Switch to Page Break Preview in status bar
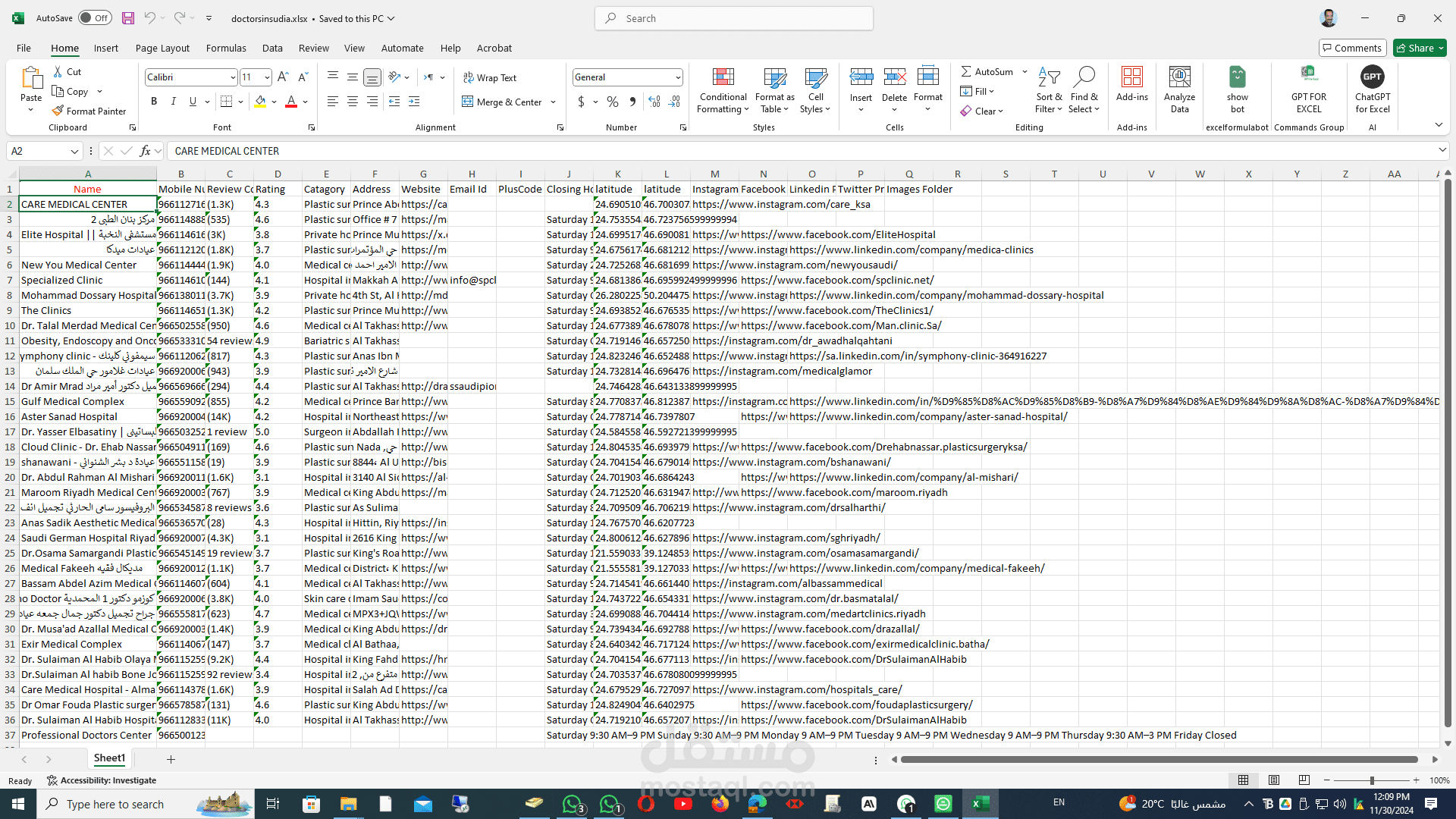 (x=1304, y=780)
